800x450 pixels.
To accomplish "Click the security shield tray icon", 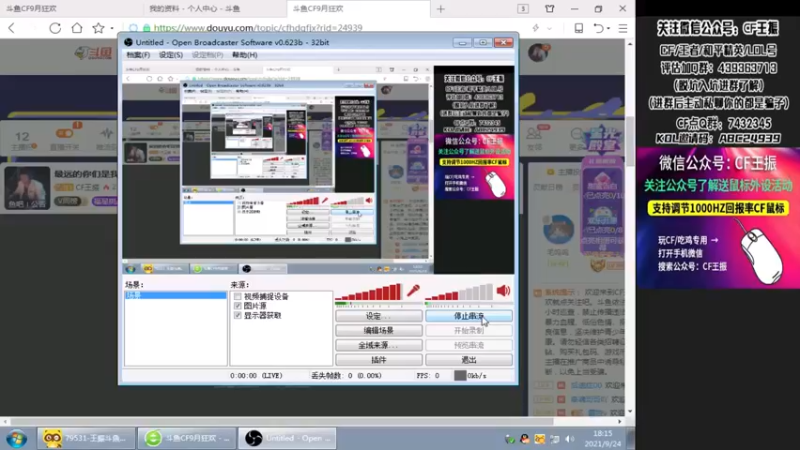I will (x=510, y=439).
